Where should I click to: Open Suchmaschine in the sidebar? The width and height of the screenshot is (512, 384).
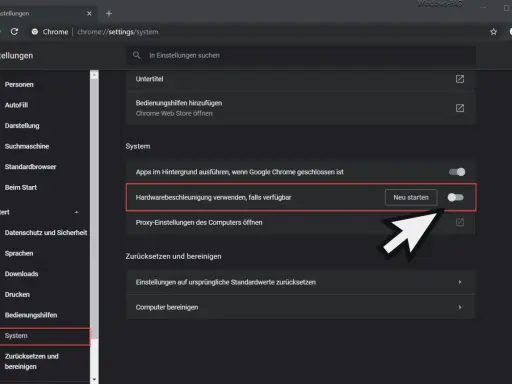click(x=27, y=146)
